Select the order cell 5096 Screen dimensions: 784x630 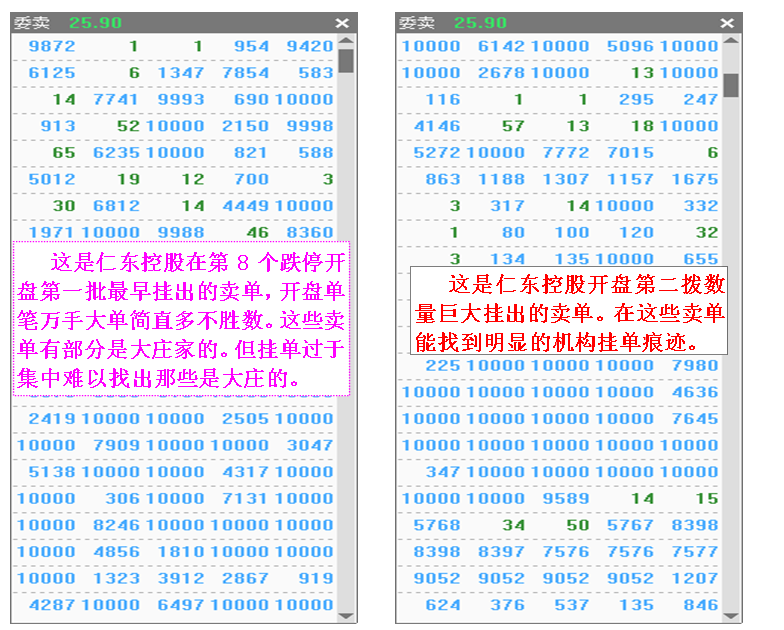630,46
